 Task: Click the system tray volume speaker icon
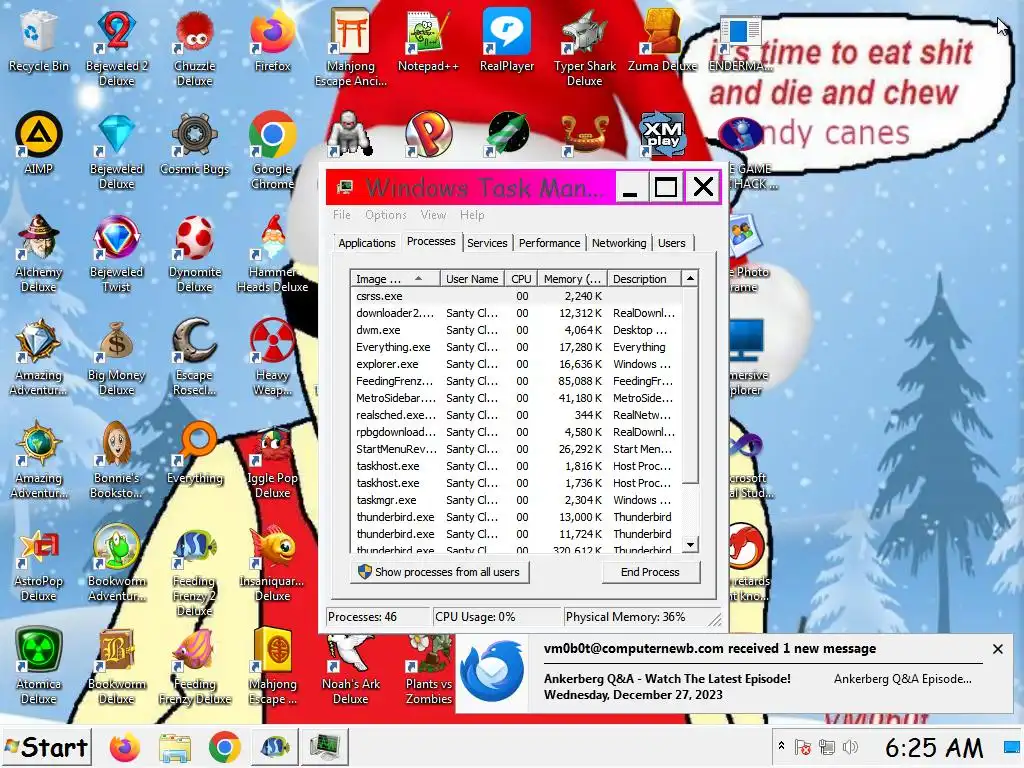point(850,747)
